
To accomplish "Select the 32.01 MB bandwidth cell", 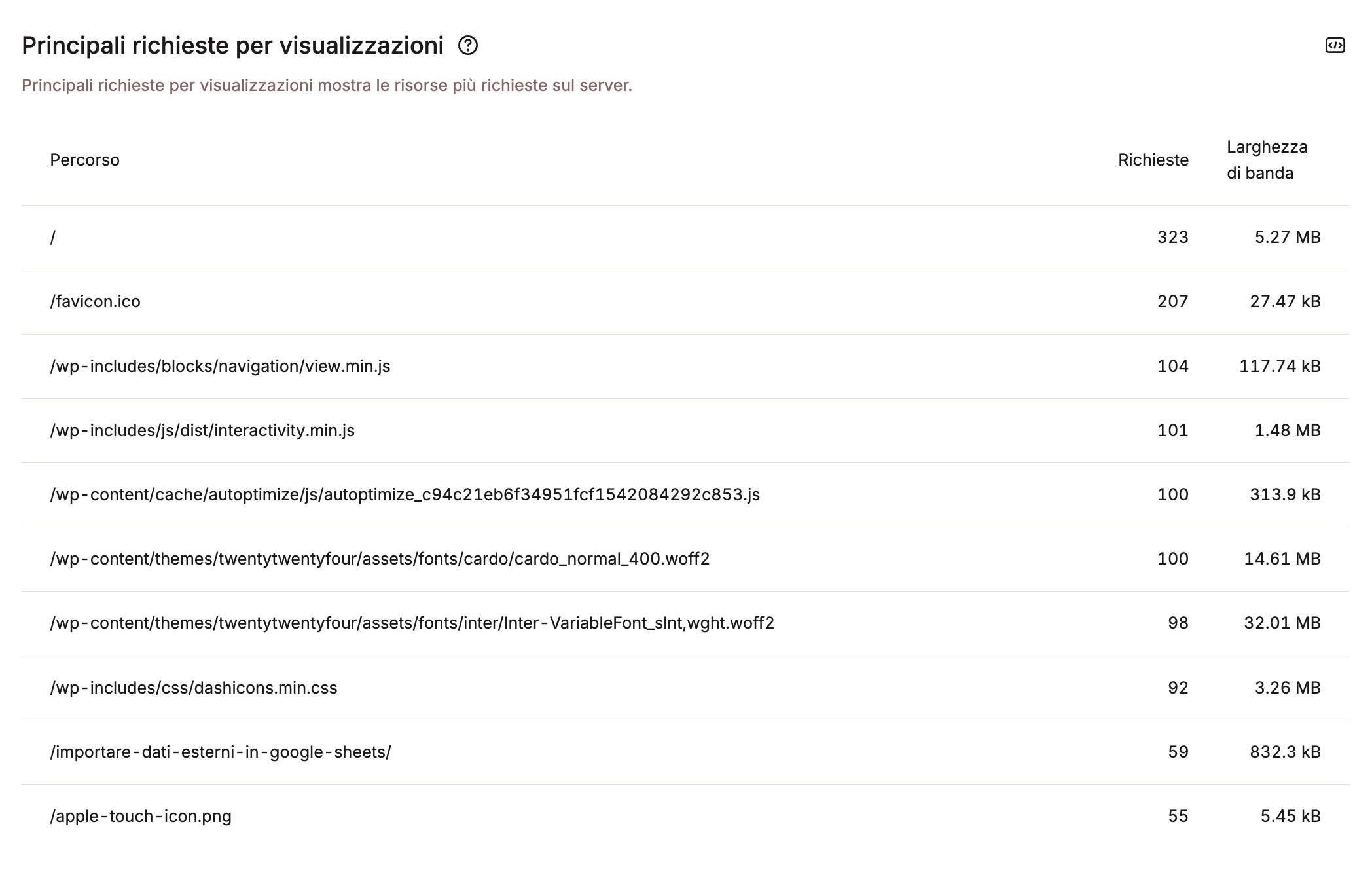I will 1282,623.
